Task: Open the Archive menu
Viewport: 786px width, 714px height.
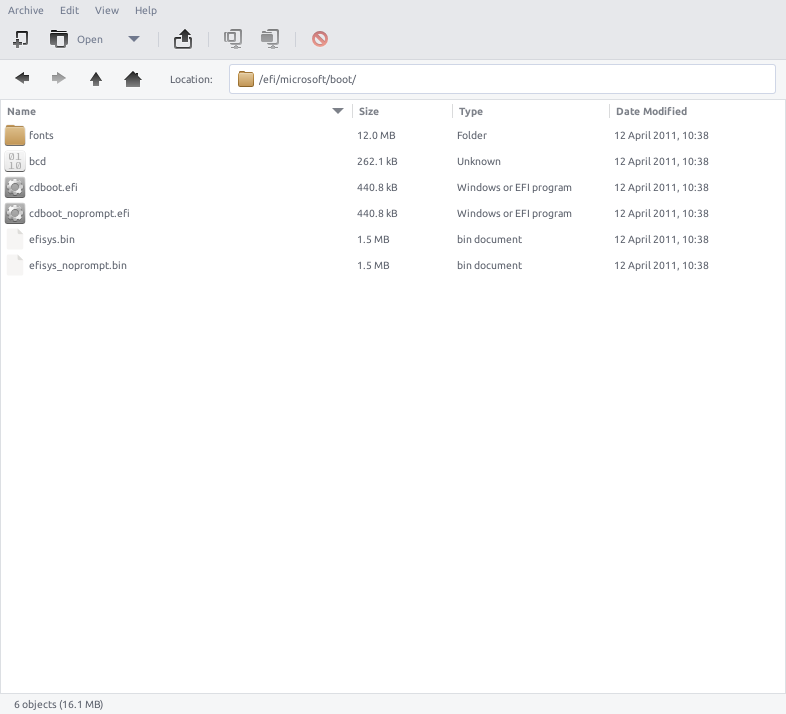Action: click(26, 10)
